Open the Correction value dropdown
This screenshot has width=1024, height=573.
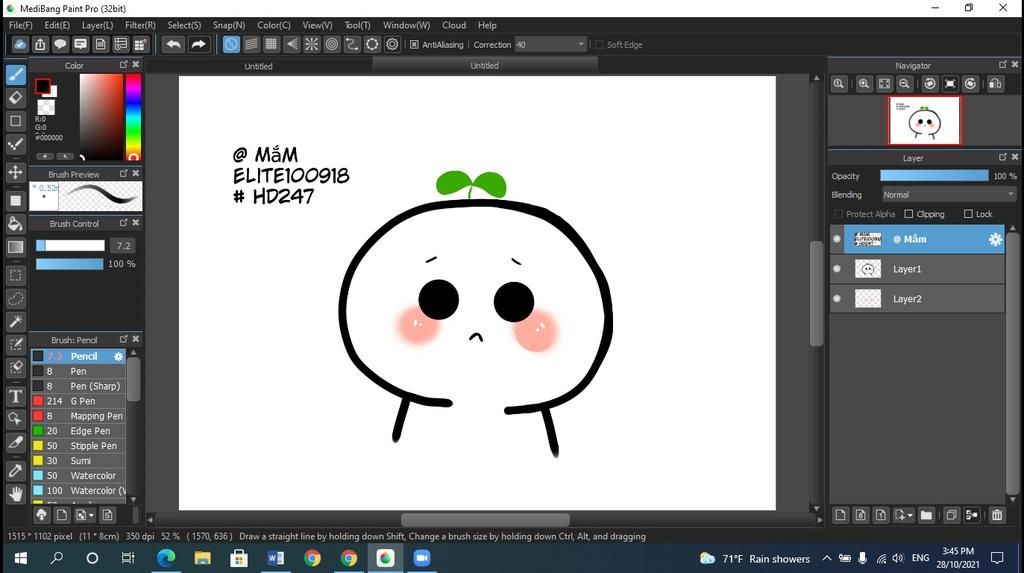pyautogui.click(x=581, y=44)
